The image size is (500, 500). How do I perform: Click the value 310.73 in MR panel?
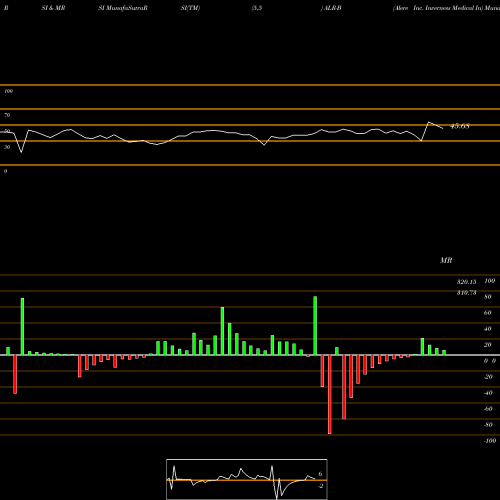467,293
